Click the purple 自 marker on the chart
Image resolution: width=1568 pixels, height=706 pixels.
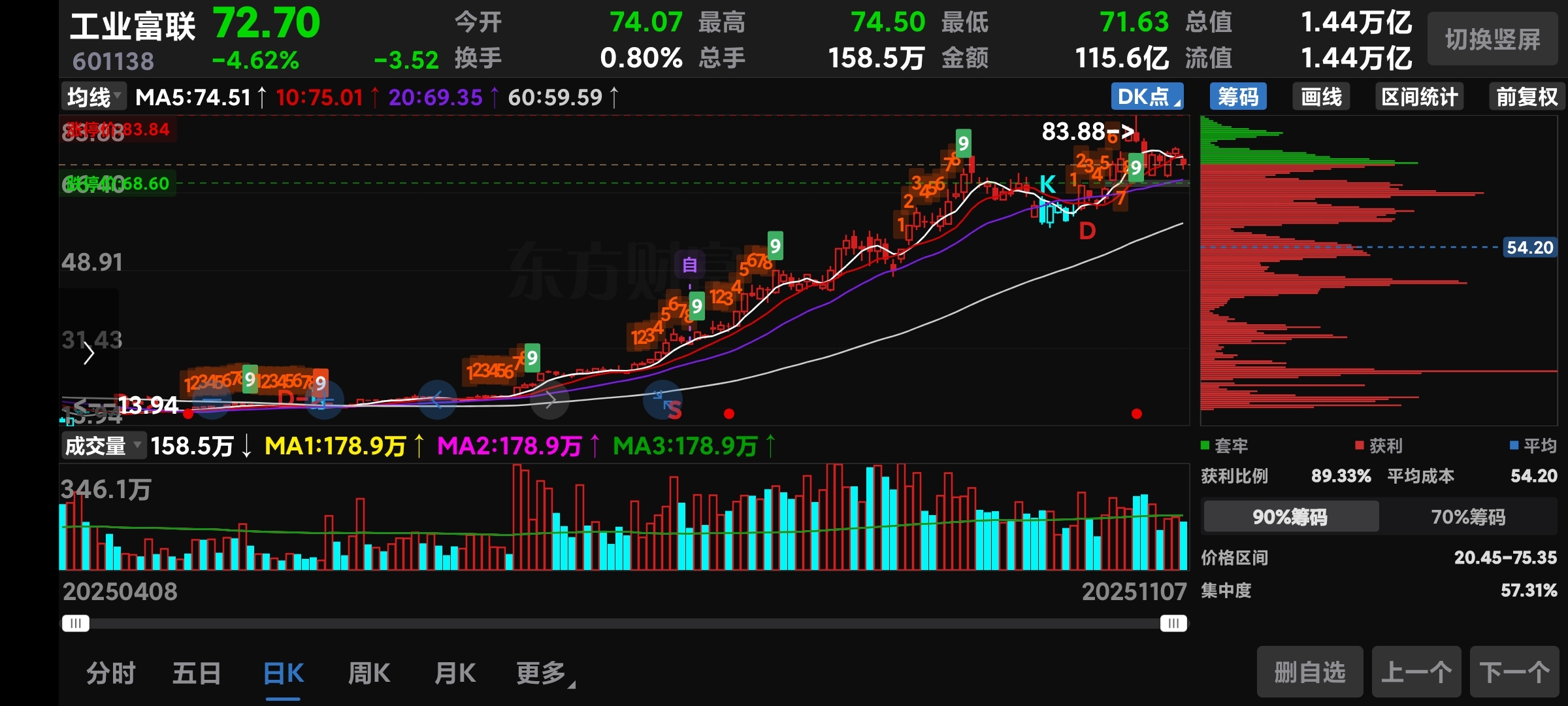[690, 265]
